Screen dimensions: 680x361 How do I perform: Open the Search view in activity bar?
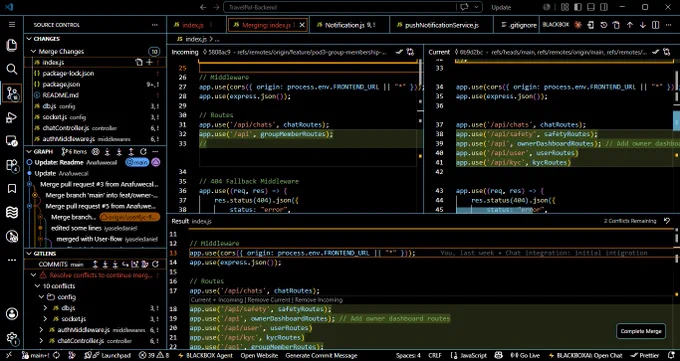[x=12, y=69]
